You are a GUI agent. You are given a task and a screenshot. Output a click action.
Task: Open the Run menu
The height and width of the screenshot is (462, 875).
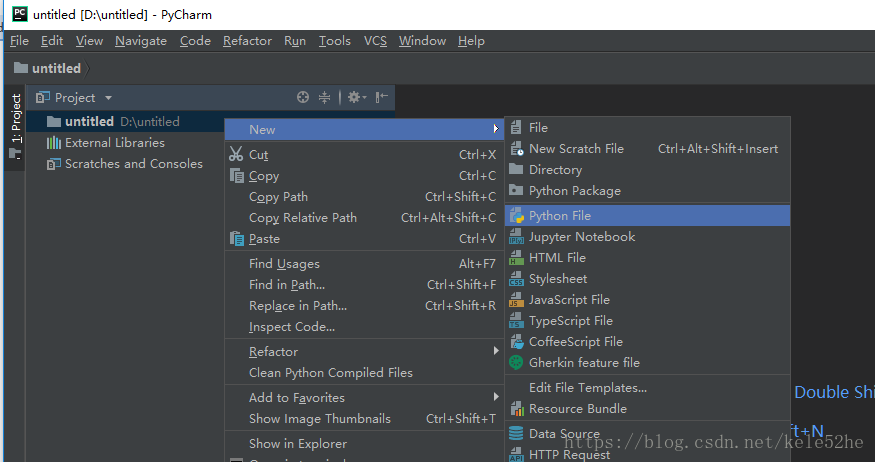295,41
